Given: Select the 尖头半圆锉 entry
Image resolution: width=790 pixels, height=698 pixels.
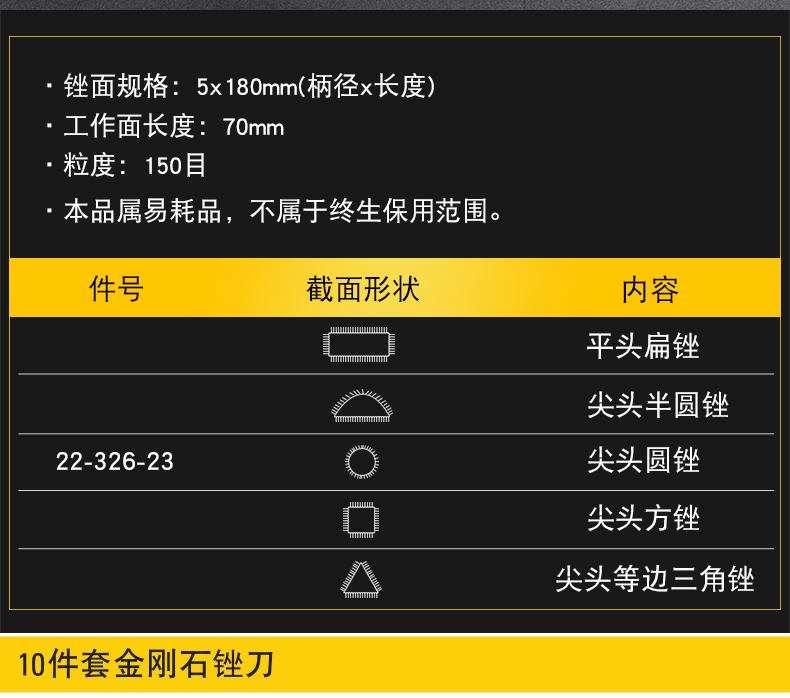Looking at the screenshot, I should tap(658, 405).
